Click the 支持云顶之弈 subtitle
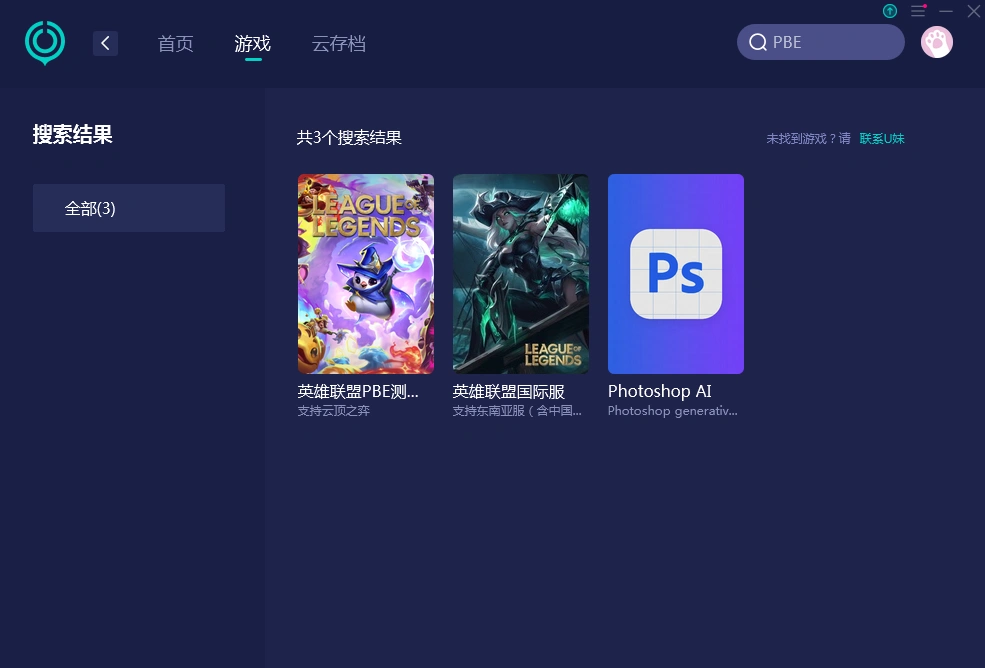Image resolution: width=985 pixels, height=668 pixels. coord(334,411)
